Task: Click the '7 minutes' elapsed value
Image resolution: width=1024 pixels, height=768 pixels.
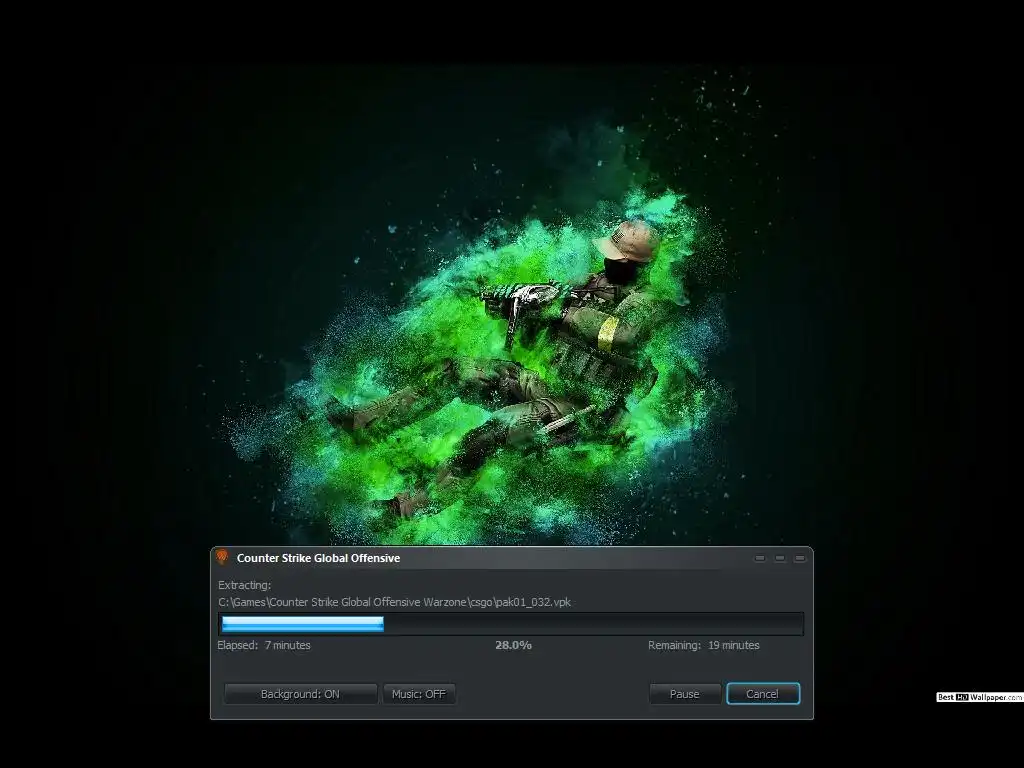Action: pos(288,645)
